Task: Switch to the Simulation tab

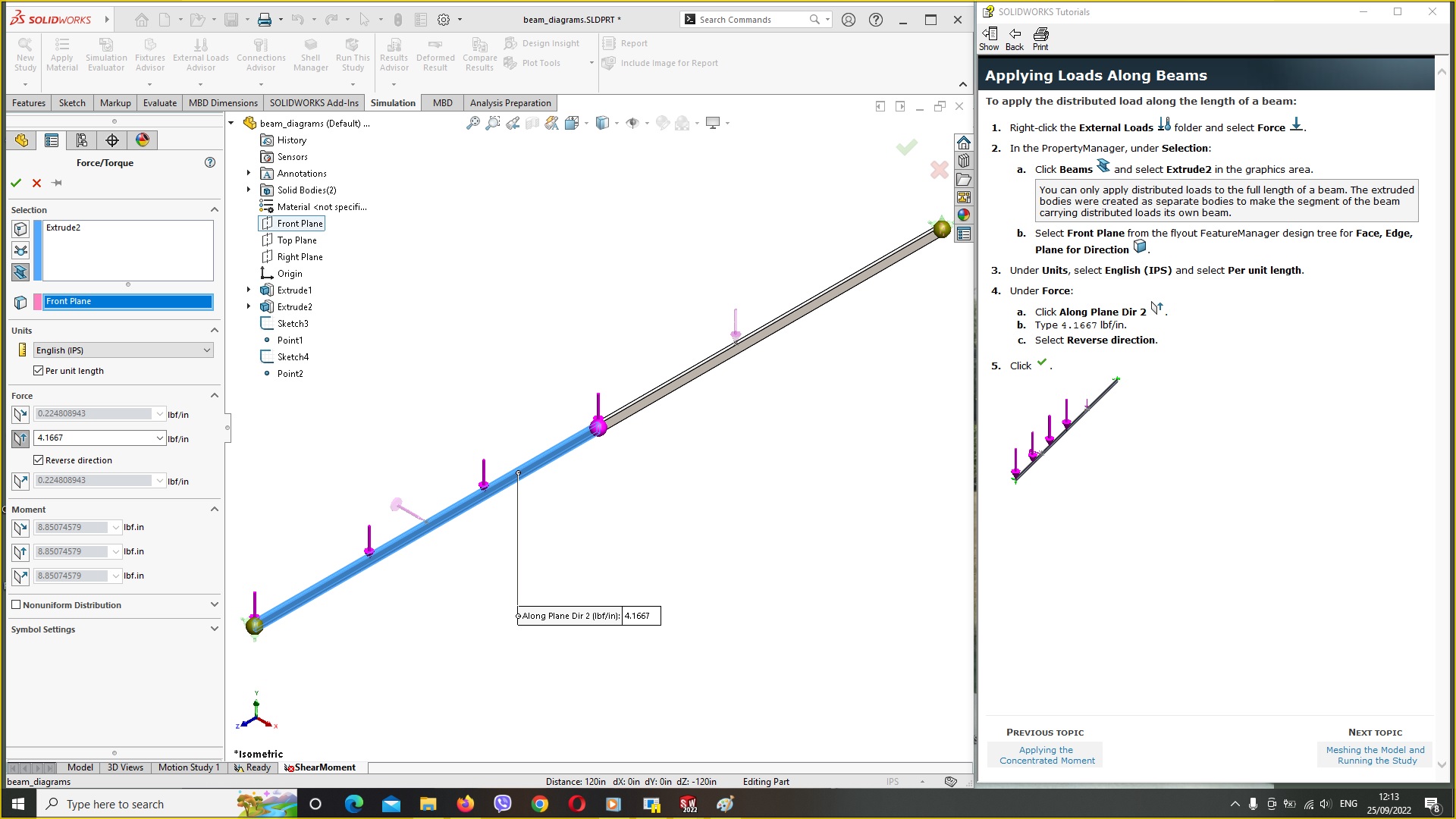Action: pyautogui.click(x=393, y=102)
